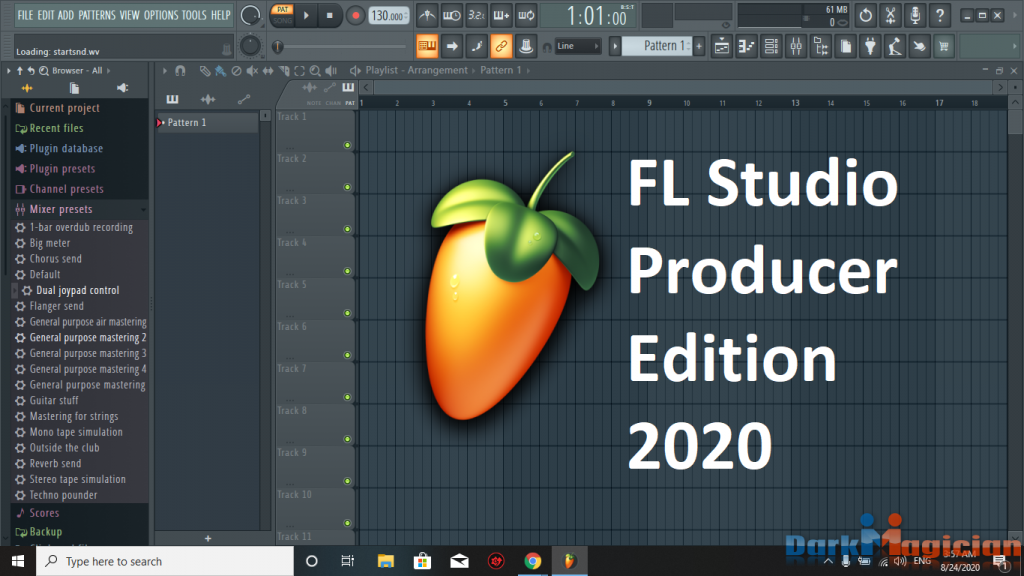The height and width of the screenshot is (576, 1024).
Task: Select the Slice tool in playlist toolbar
Action: click(284, 71)
